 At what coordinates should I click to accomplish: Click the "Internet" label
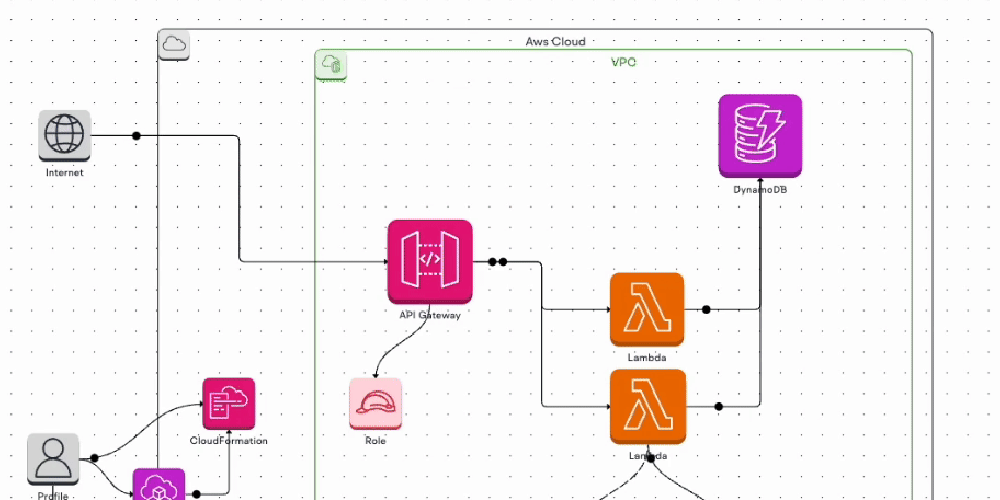coord(64,172)
